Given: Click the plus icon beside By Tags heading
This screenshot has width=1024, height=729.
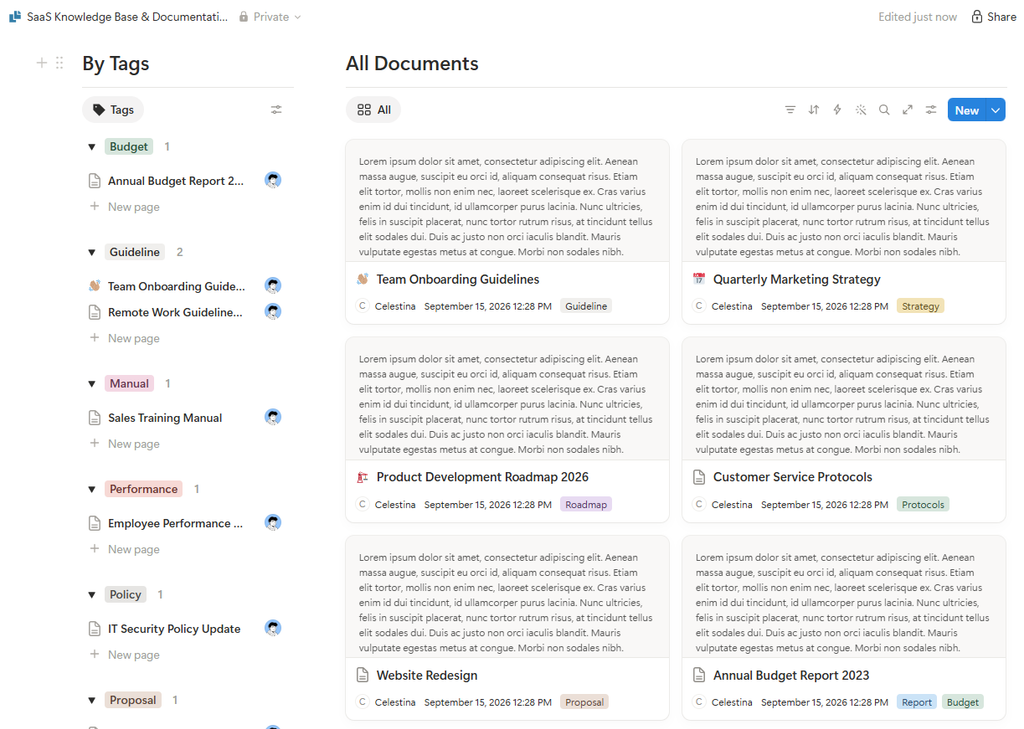Looking at the screenshot, I should point(42,63).
